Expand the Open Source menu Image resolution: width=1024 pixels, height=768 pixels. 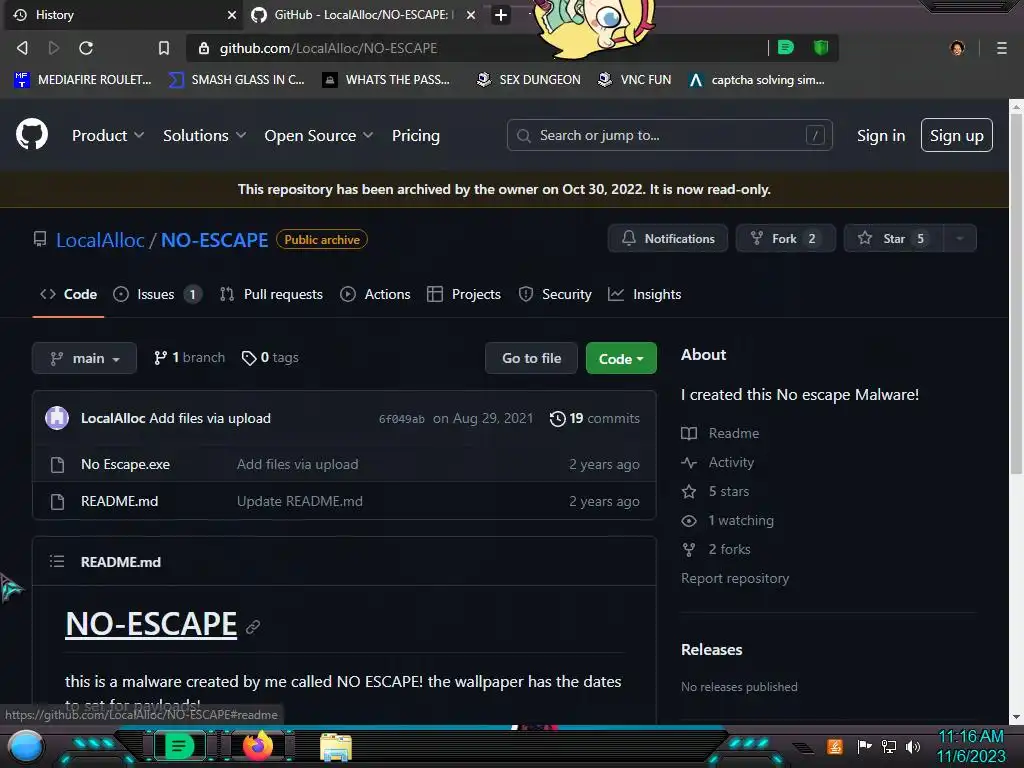pyautogui.click(x=319, y=135)
